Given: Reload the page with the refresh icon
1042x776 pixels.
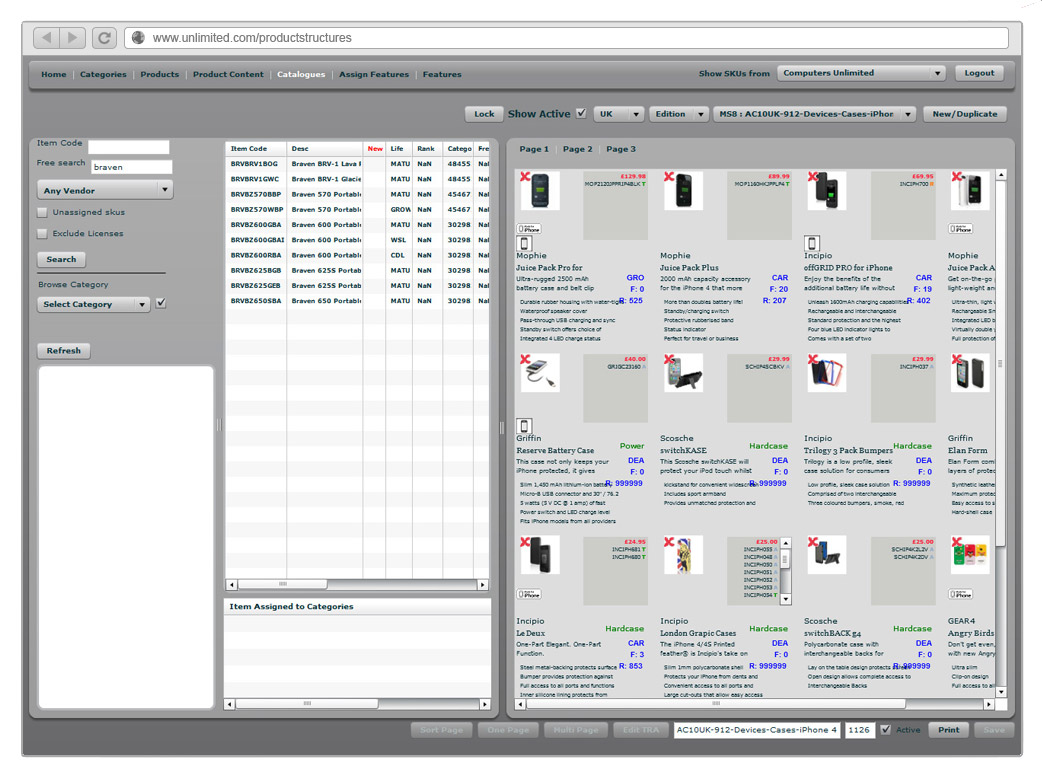Looking at the screenshot, I should [104, 38].
